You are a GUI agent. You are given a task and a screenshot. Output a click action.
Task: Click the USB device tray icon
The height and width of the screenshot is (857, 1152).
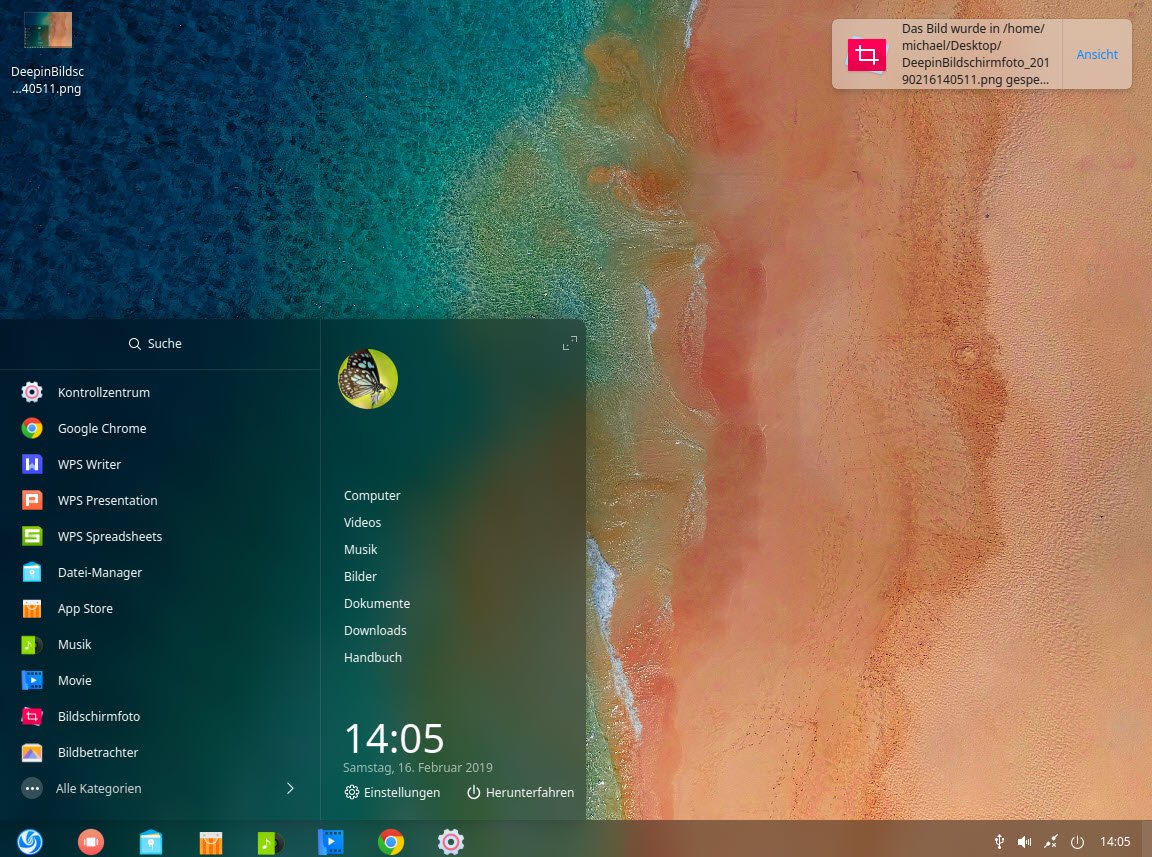(999, 842)
